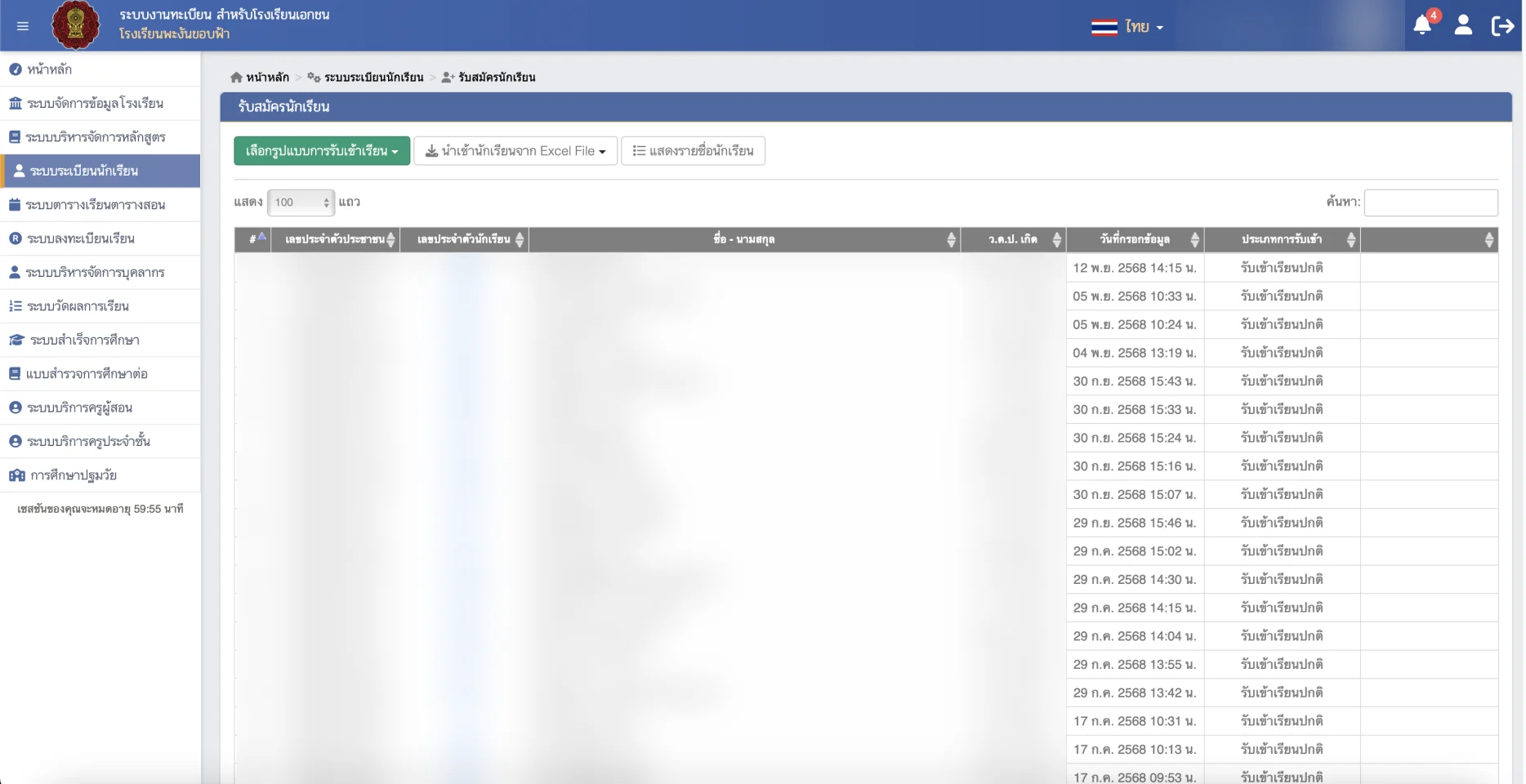
Task: Open ระบบตารางเรียนตารางสอน menu
Action: [100, 205]
